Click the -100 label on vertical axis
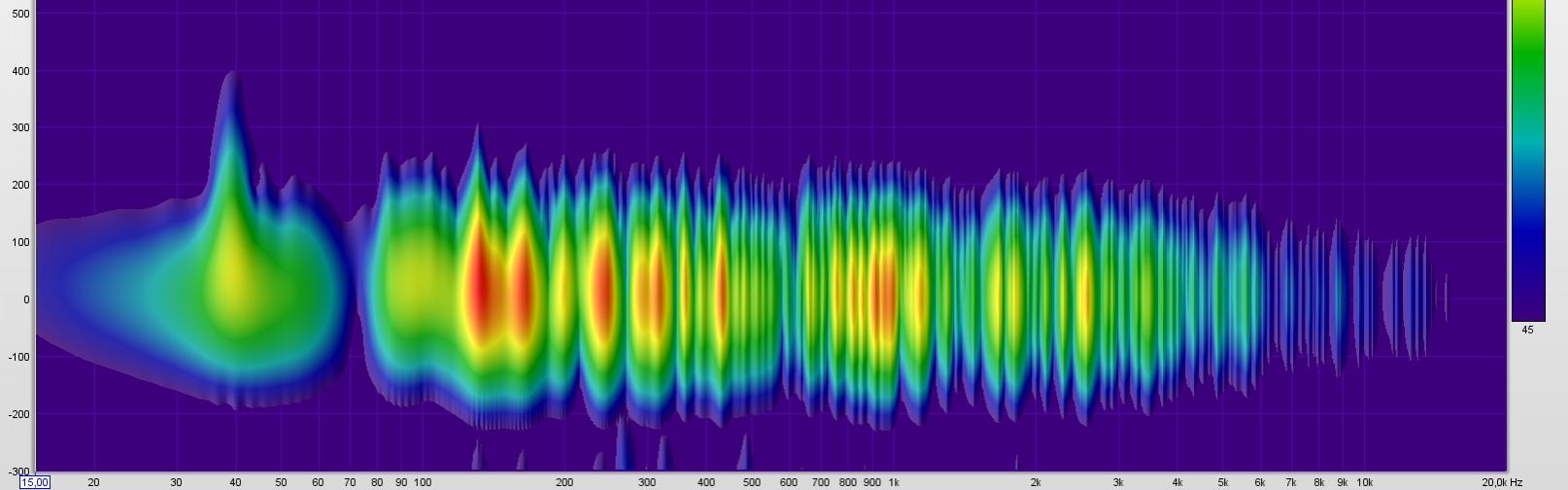The image size is (1568, 490). click(x=19, y=358)
